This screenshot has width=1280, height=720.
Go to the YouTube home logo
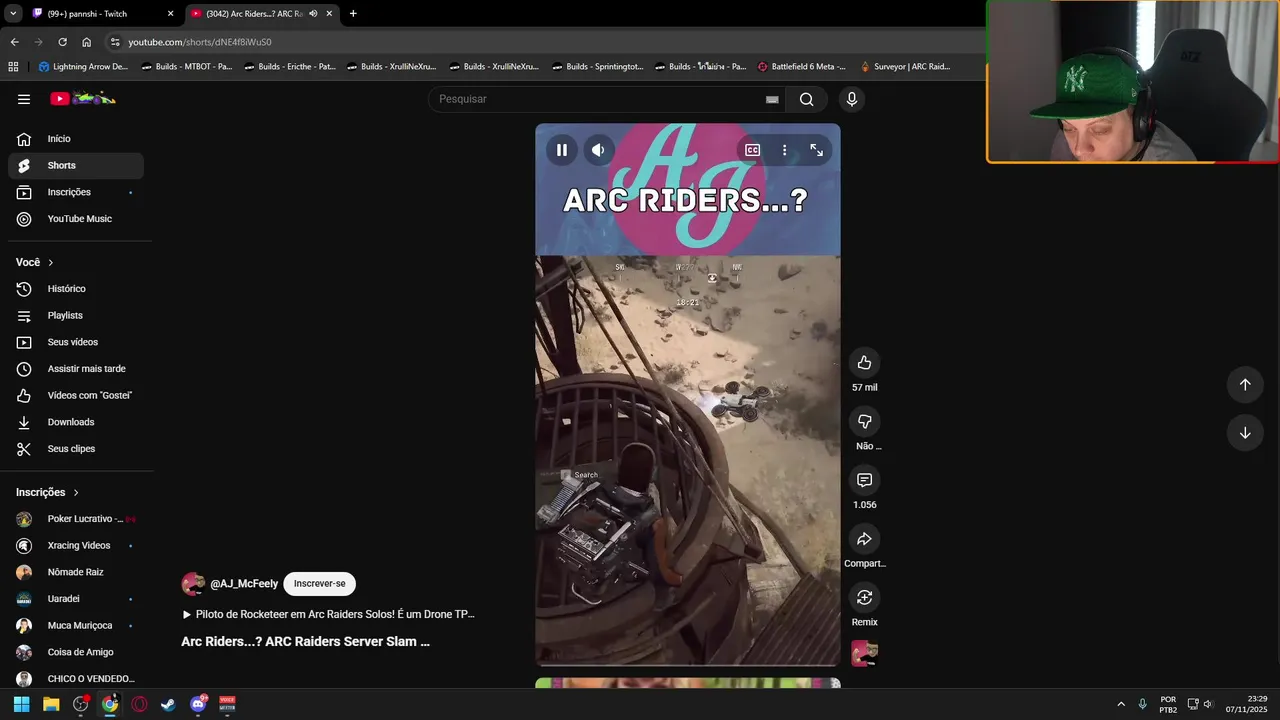point(83,99)
